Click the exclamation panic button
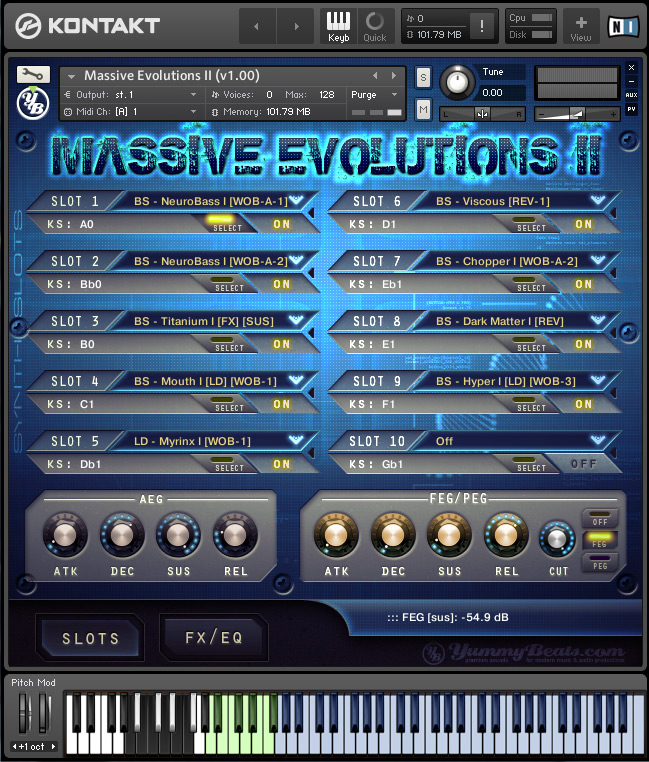This screenshot has width=649, height=762. pyautogui.click(x=482, y=26)
